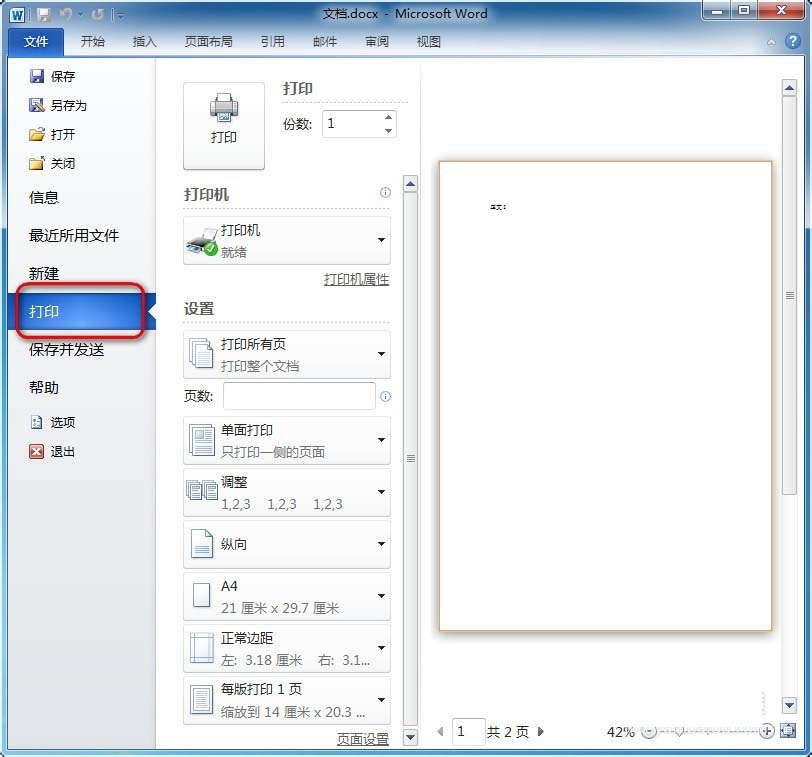Open the 打印机 printer selection dropdown
812x757 pixels.
[287, 241]
